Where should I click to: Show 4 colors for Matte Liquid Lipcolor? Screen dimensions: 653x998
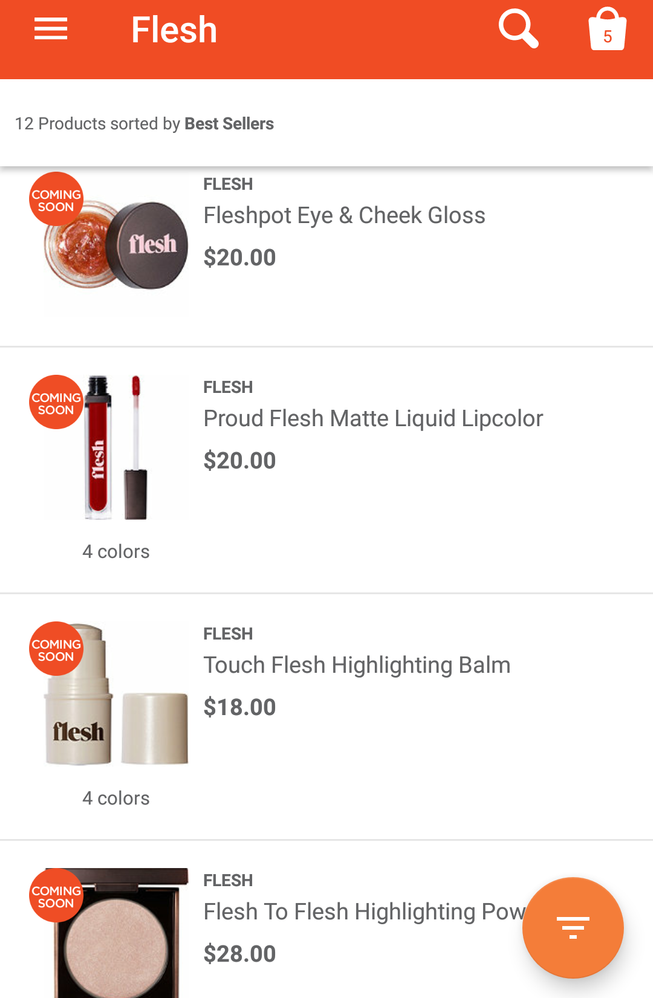click(x=116, y=551)
